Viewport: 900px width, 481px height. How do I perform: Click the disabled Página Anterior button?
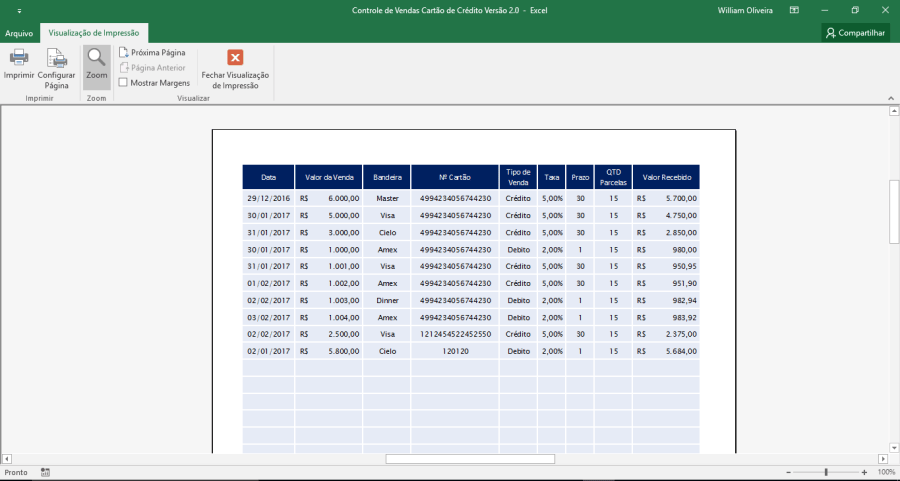click(152, 68)
